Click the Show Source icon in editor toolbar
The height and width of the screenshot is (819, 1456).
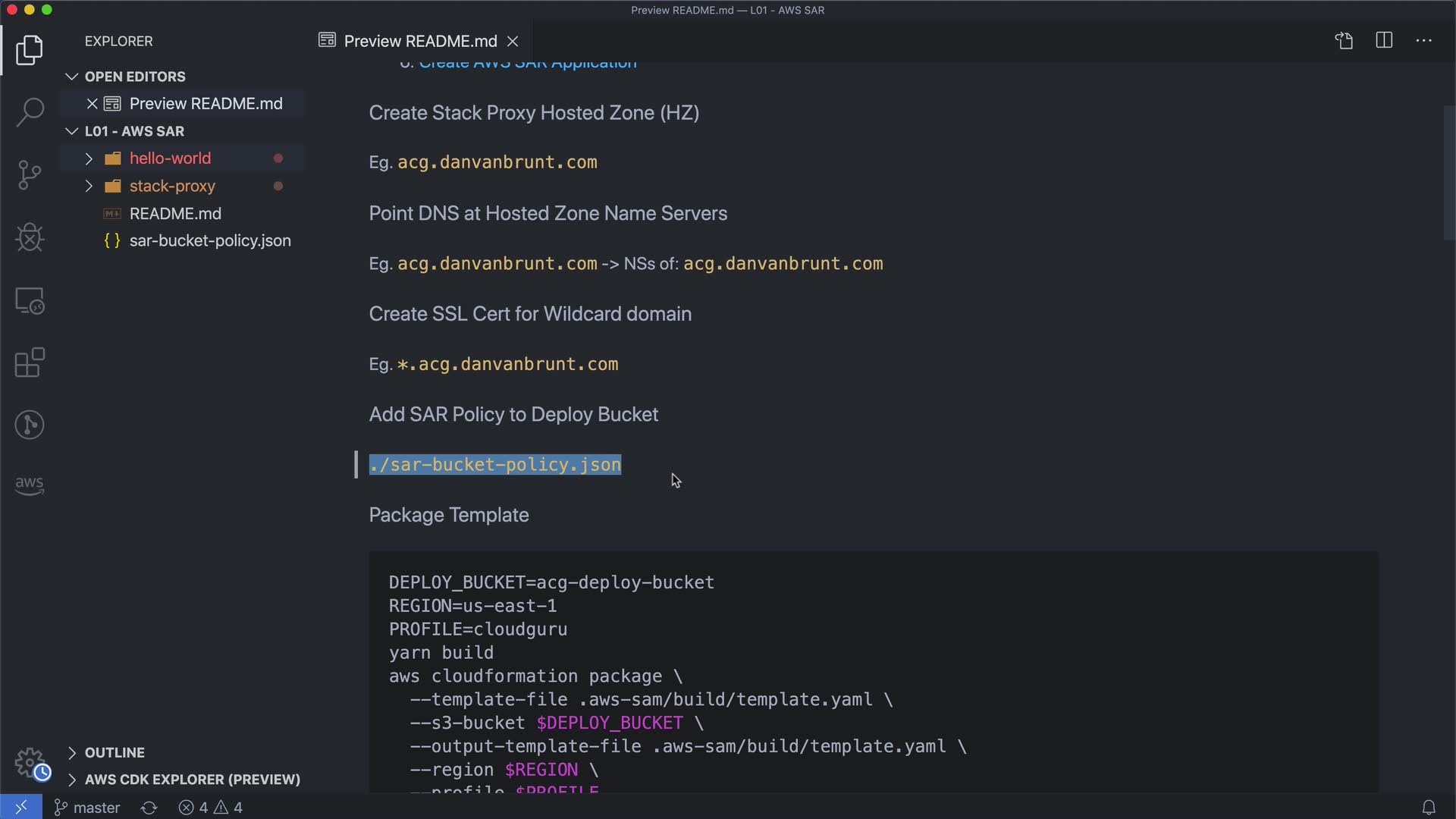pos(1344,41)
